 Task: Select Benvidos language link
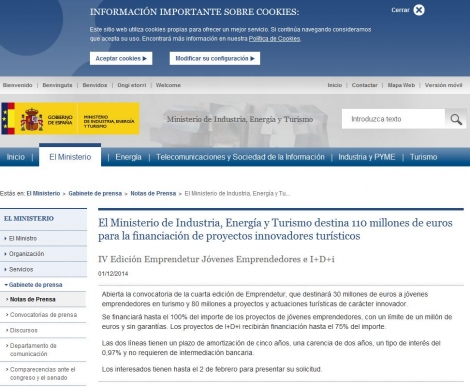click(x=95, y=85)
